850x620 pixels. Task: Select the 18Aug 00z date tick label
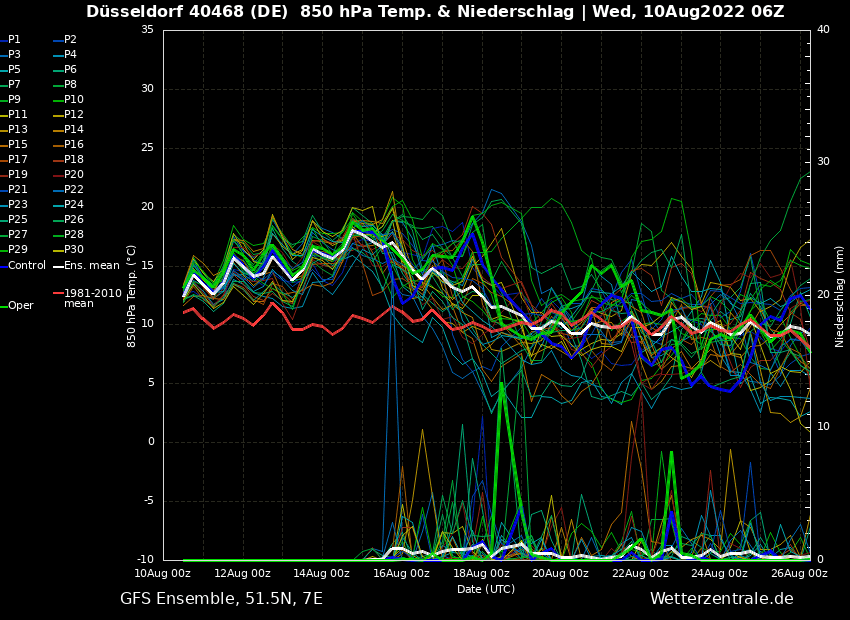(x=481, y=574)
